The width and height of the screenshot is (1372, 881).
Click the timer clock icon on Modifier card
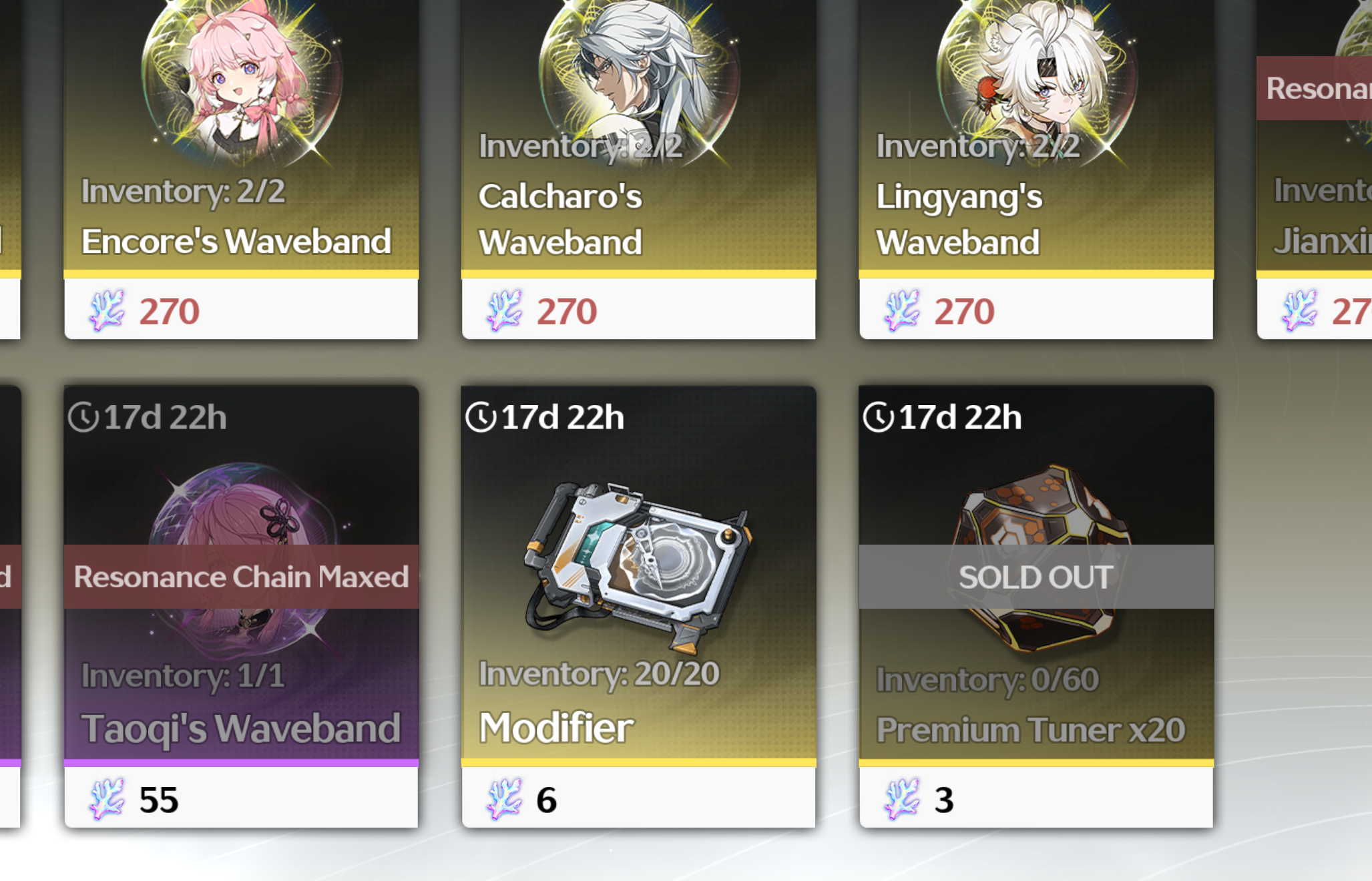(x=481, y=417)
